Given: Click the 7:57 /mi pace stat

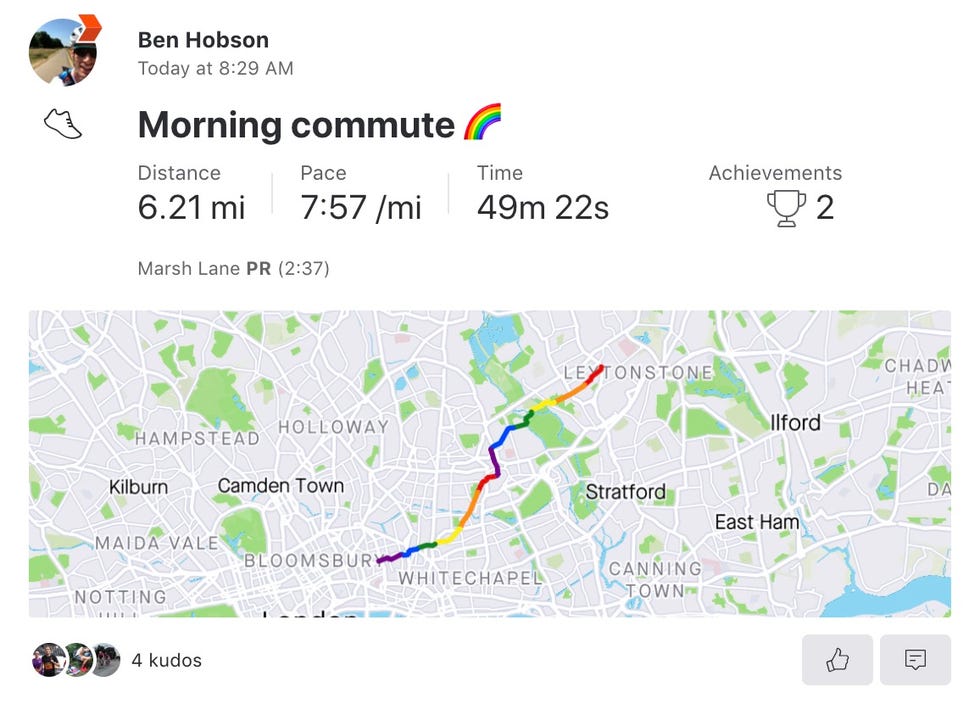Looking at the screenshot, I should click(x=361, y=207).
